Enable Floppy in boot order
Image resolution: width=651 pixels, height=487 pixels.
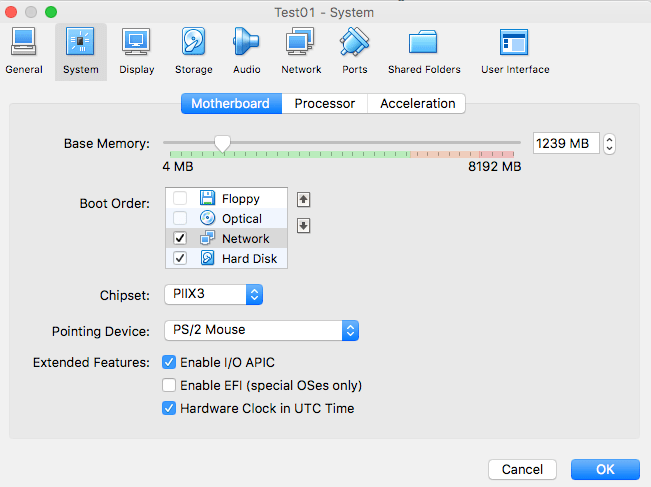pyautogui.click(x=180, y=199)
